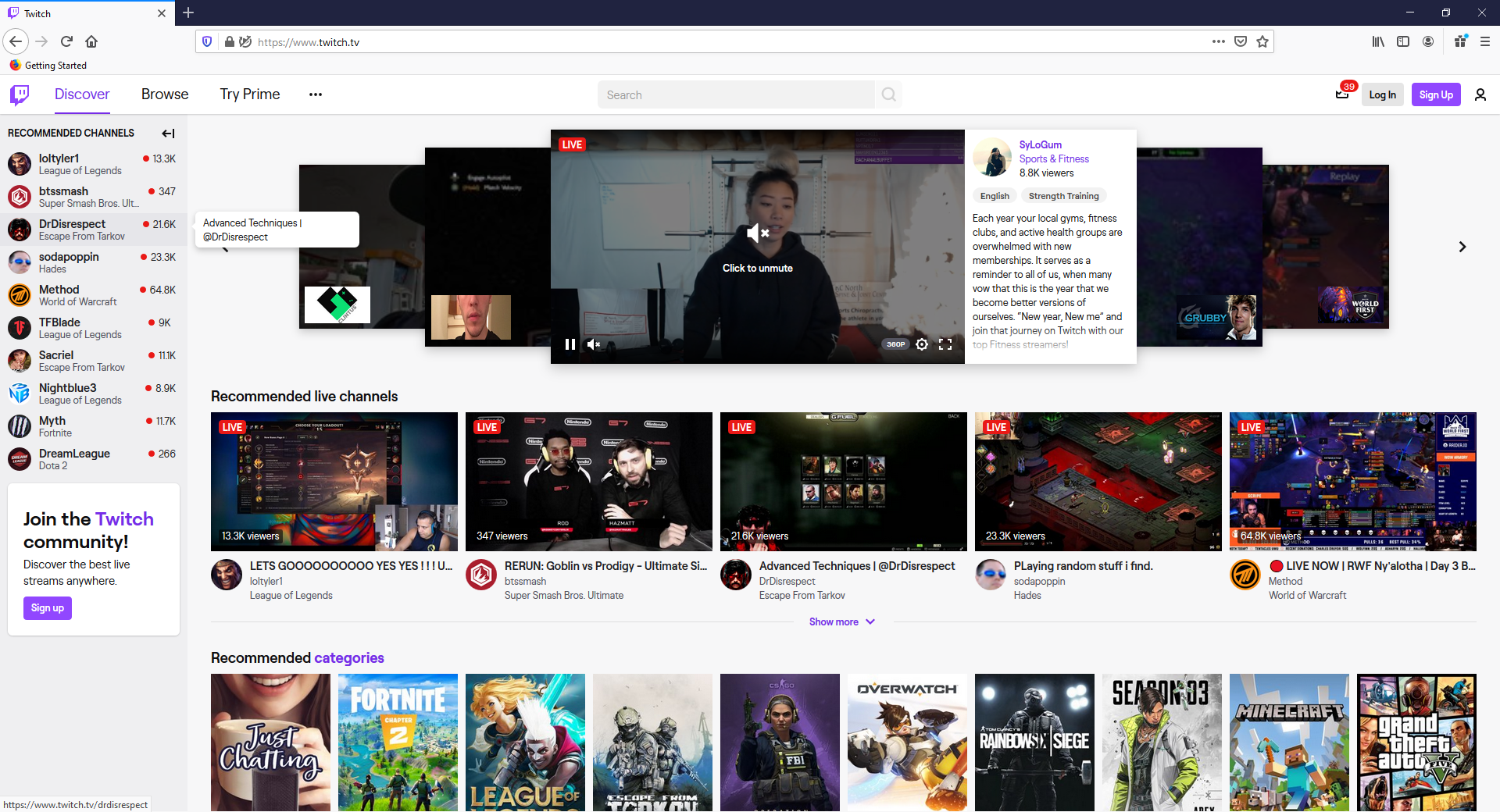The width and height of the screenshot is (1500, 812).
Task: Expand Show more live channels
Action: [841, 622]
